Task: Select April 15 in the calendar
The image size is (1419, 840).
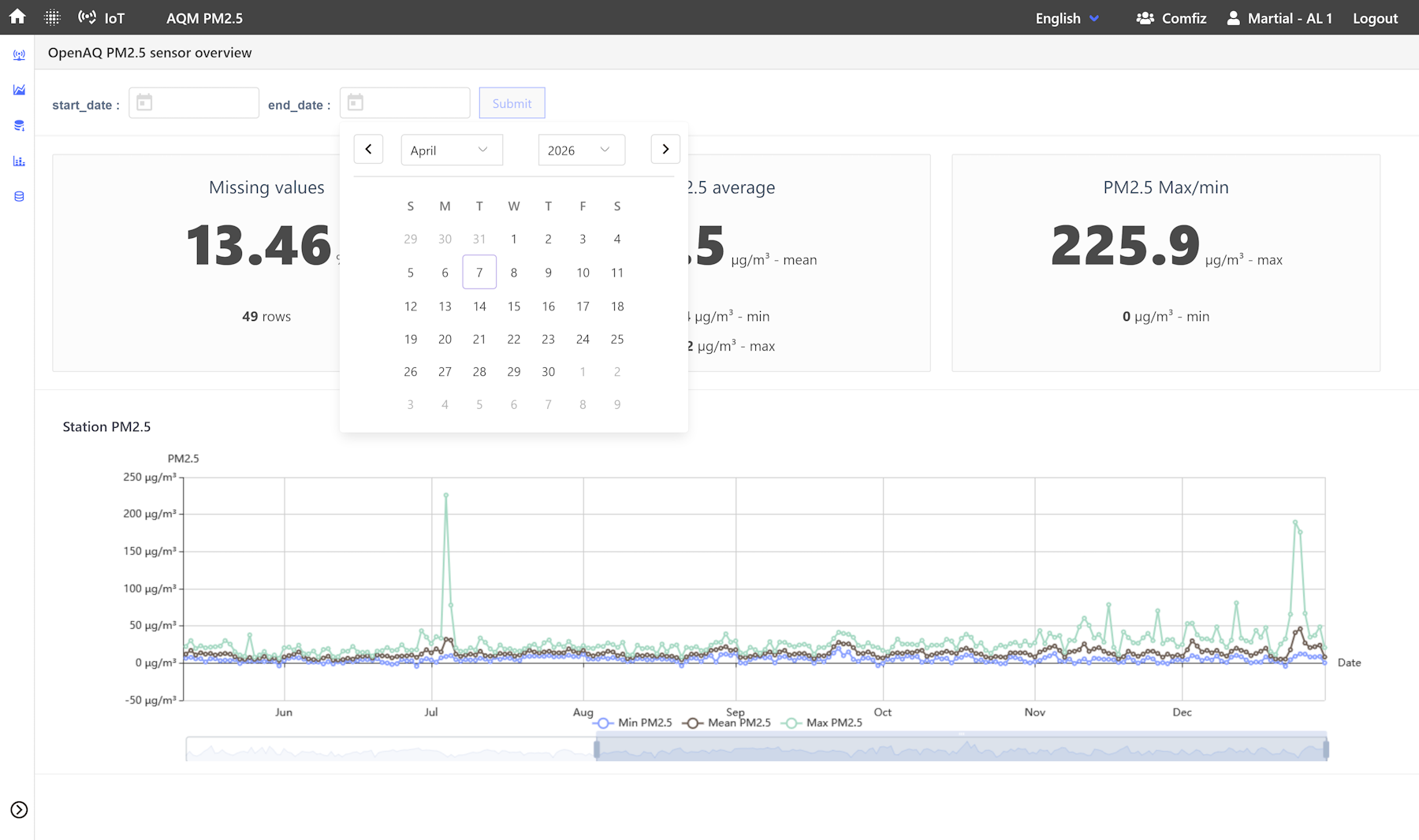Action: coord(514,306)
